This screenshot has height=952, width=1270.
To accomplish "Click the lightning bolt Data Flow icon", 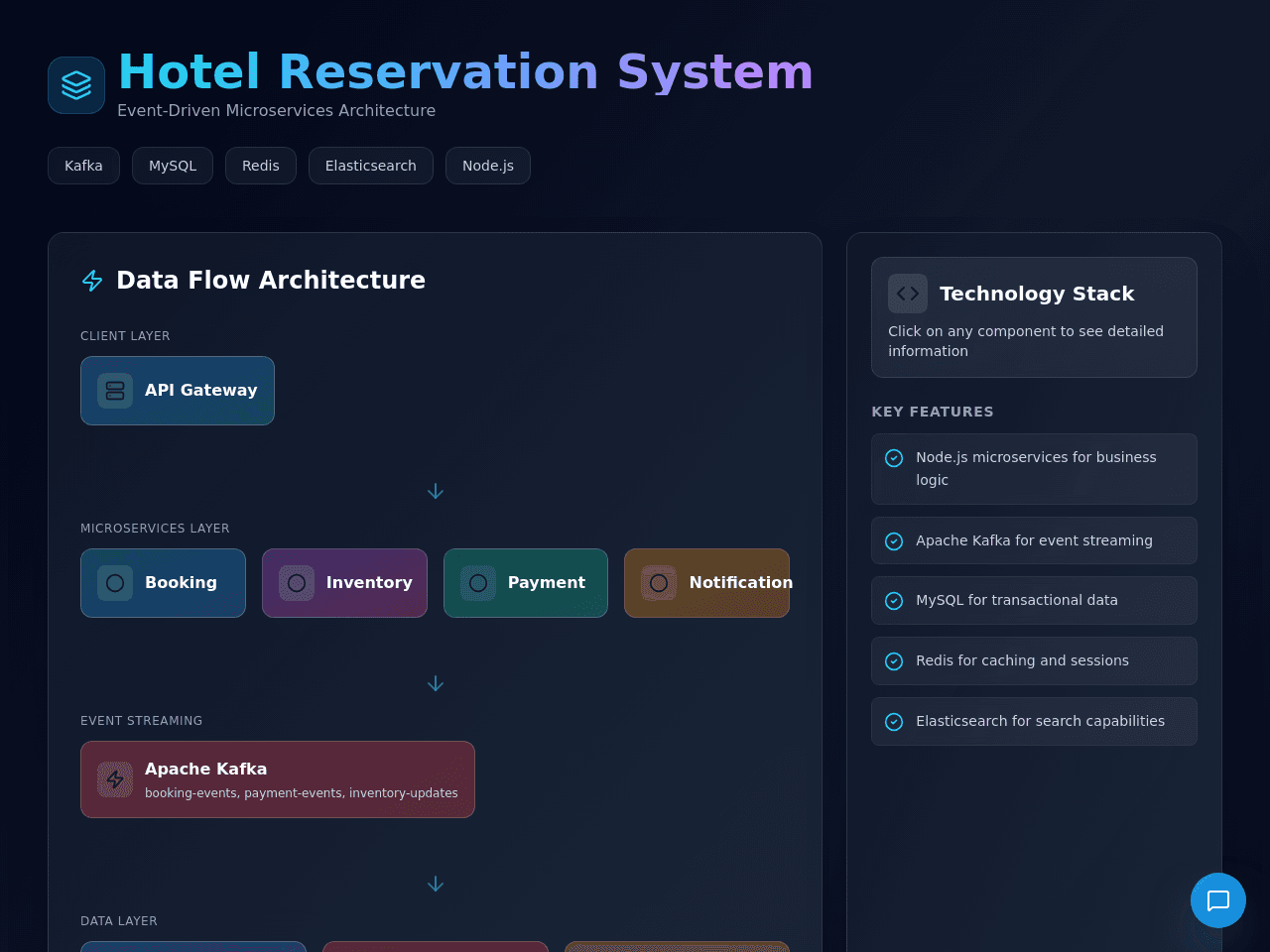I will (92, 281).
